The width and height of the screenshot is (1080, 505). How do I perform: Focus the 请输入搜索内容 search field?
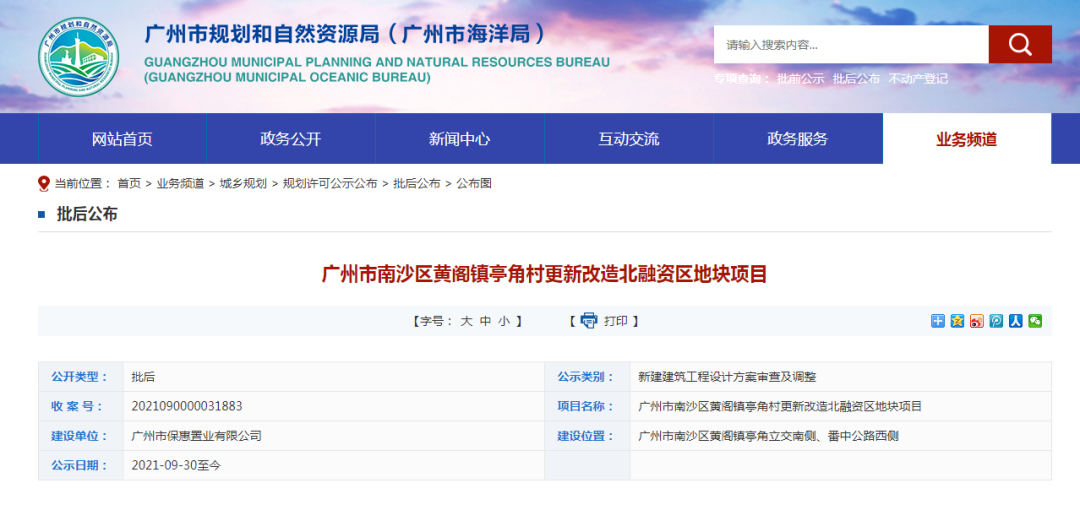pyautogui.click(x=851, y=44)
